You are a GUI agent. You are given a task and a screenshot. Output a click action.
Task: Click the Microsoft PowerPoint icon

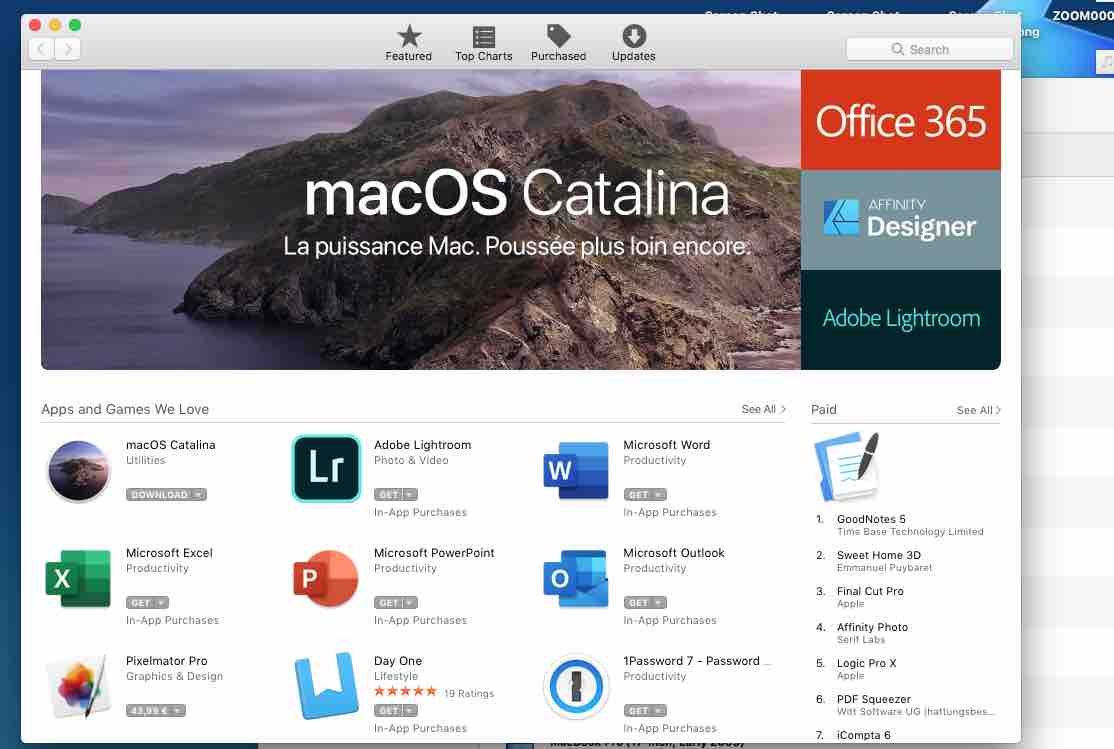pyautogui.click(x=326, y=578)
